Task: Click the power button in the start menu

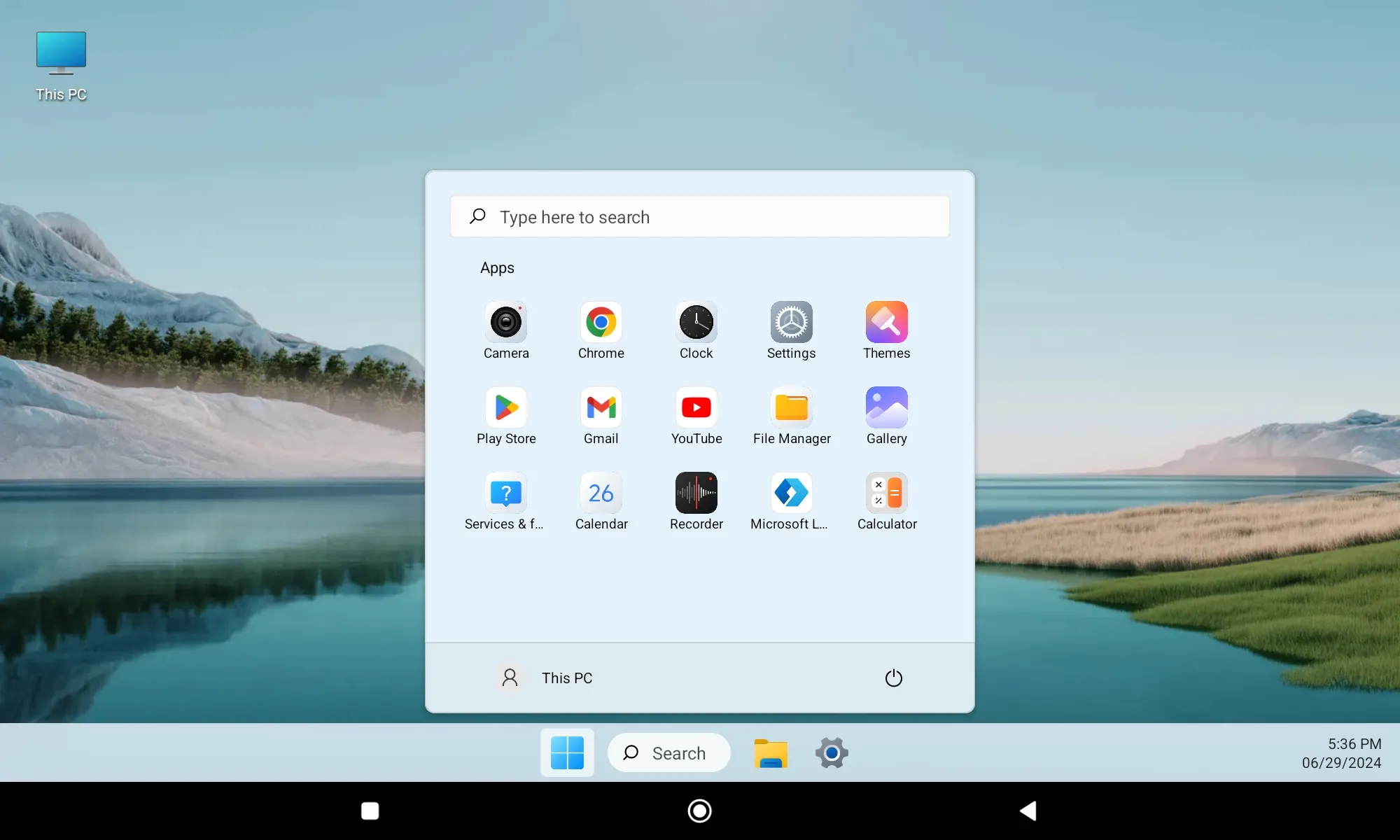Action: (x=893, y=677)
